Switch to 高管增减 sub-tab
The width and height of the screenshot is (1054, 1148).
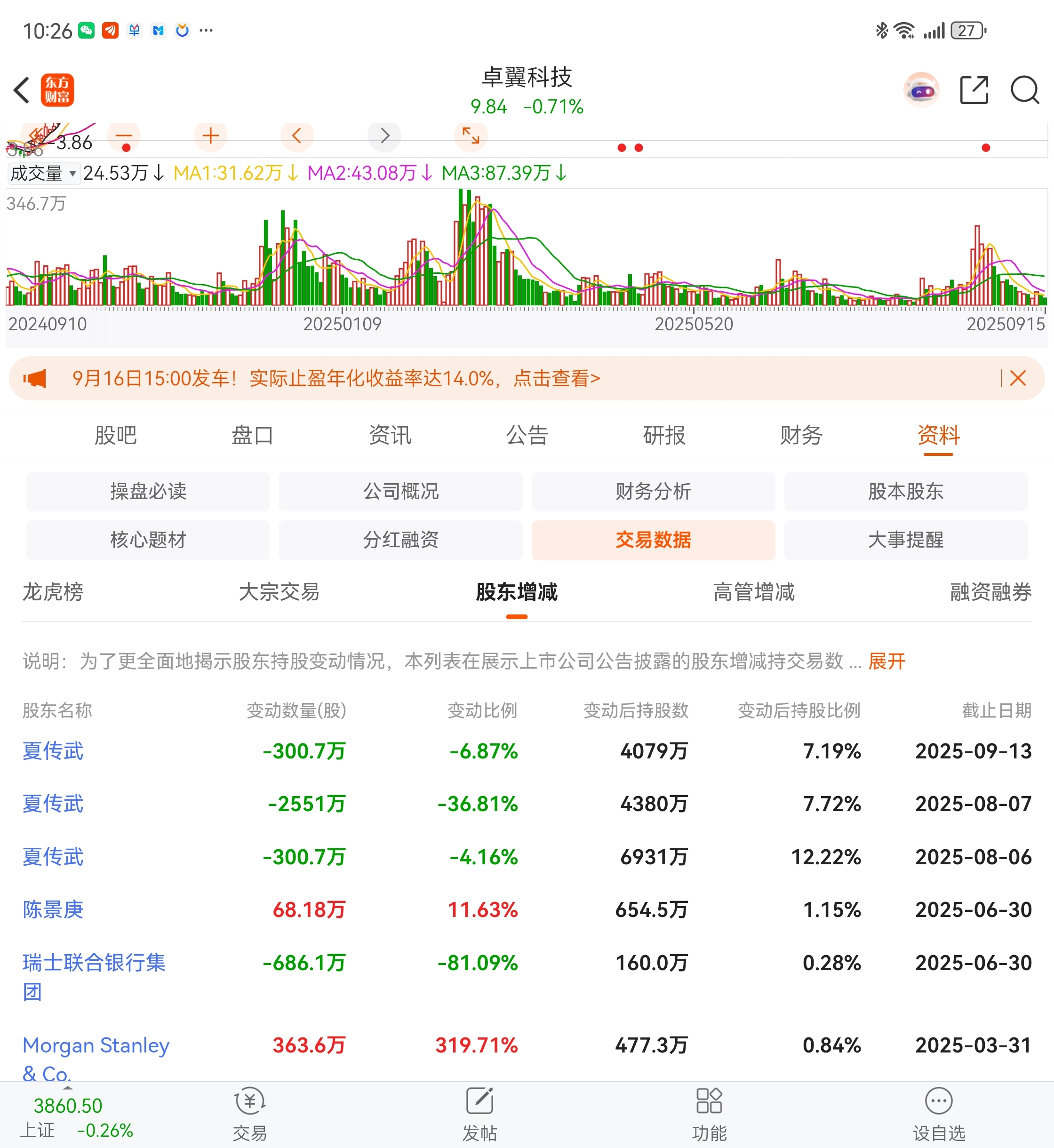point(754,592)
